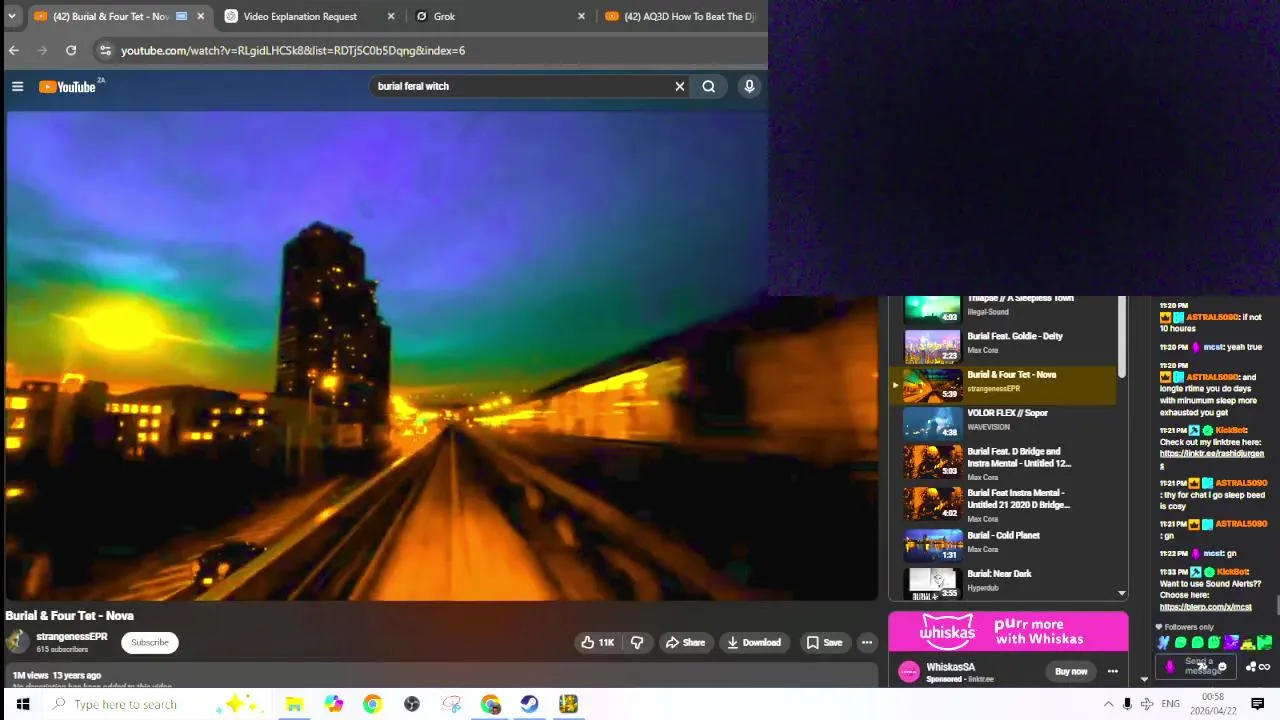Image resolution: width=1280 pixels, height=720 pixels.
Task: Open the ENG language selector
Action: point(1170,704)
